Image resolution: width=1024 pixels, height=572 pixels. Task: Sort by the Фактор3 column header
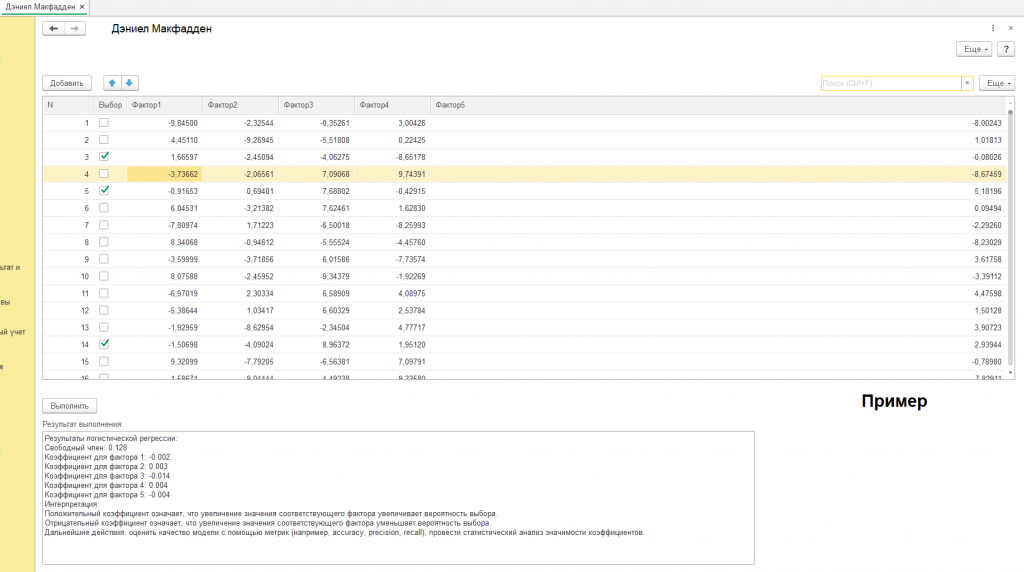click(x=317, y=104)
